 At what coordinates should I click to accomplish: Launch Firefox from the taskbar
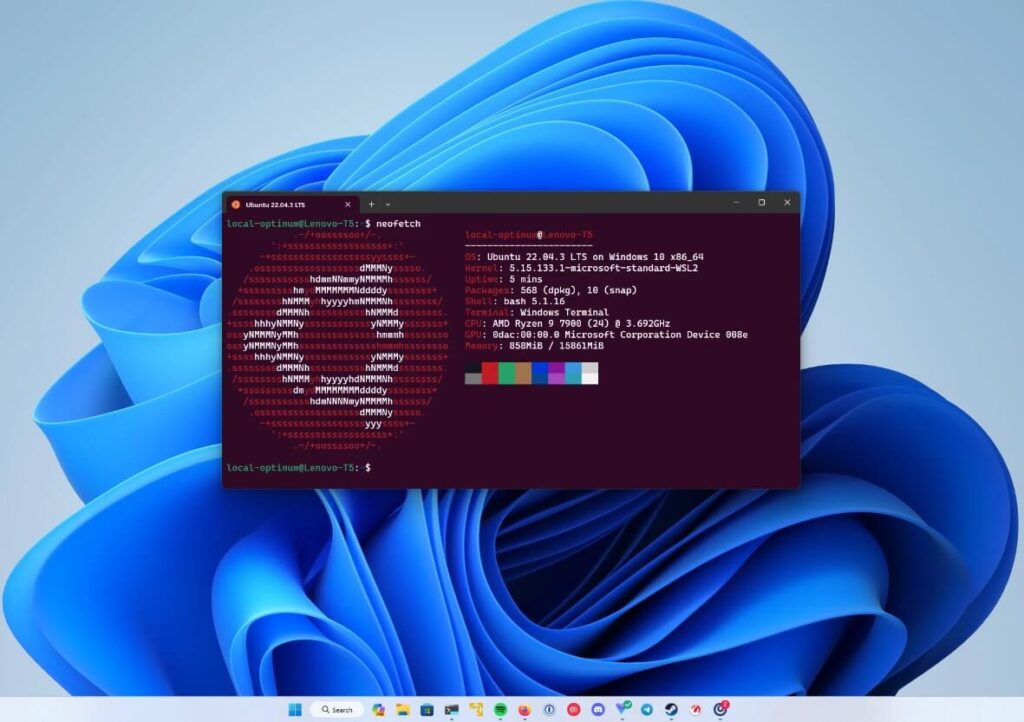[525, 710]
